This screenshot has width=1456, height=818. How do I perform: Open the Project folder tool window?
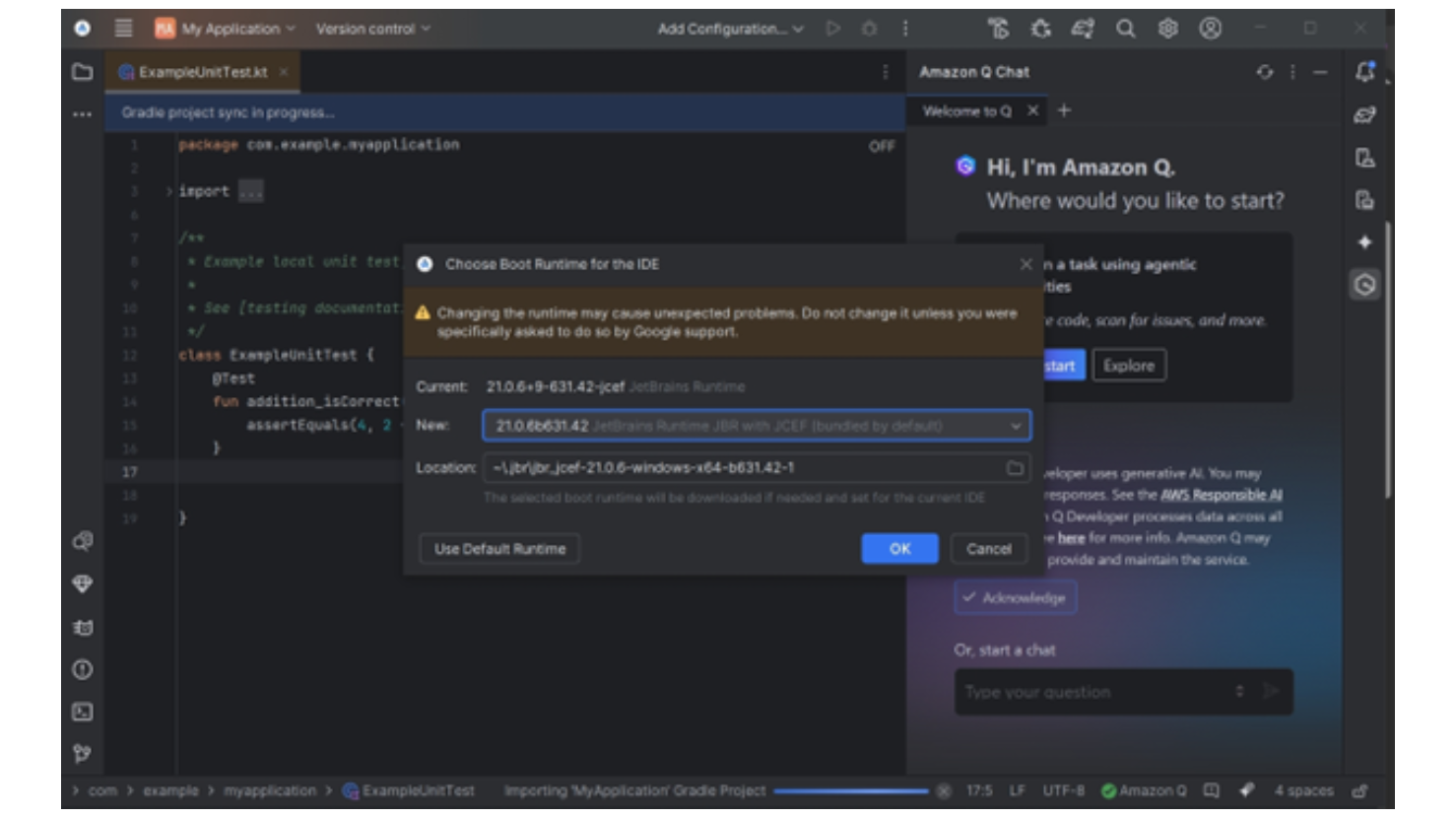pos(83,72)
